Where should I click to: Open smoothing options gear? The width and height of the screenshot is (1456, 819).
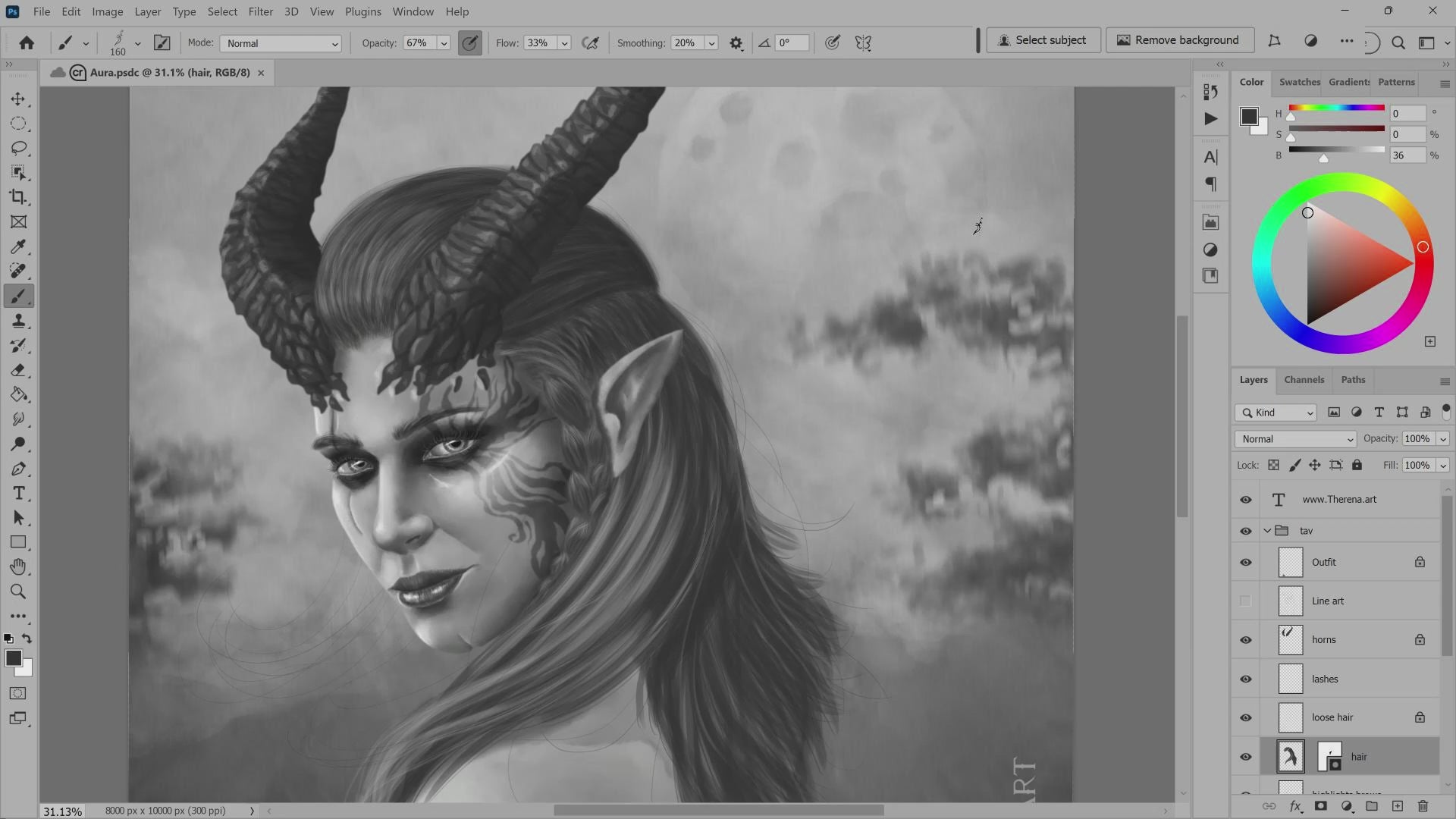pos(736,43)
